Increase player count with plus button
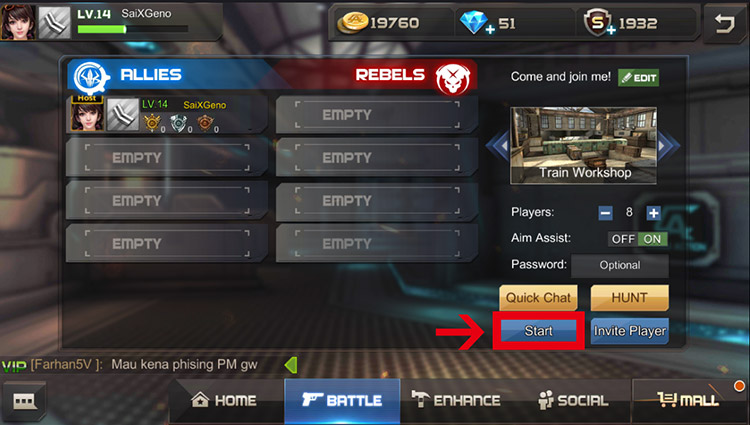750x425 pixels. pos(653,213)
